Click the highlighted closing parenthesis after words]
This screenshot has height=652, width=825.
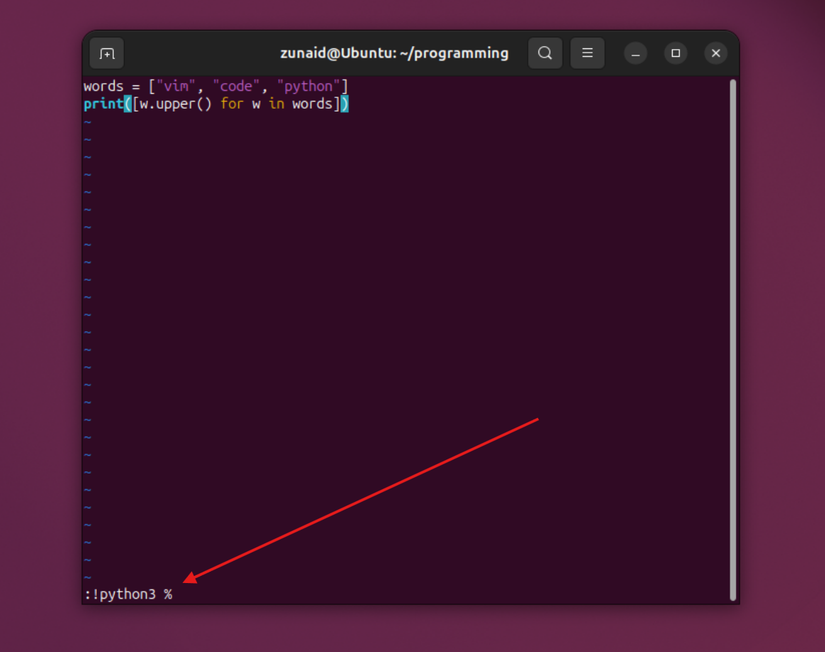click(345, 104)
